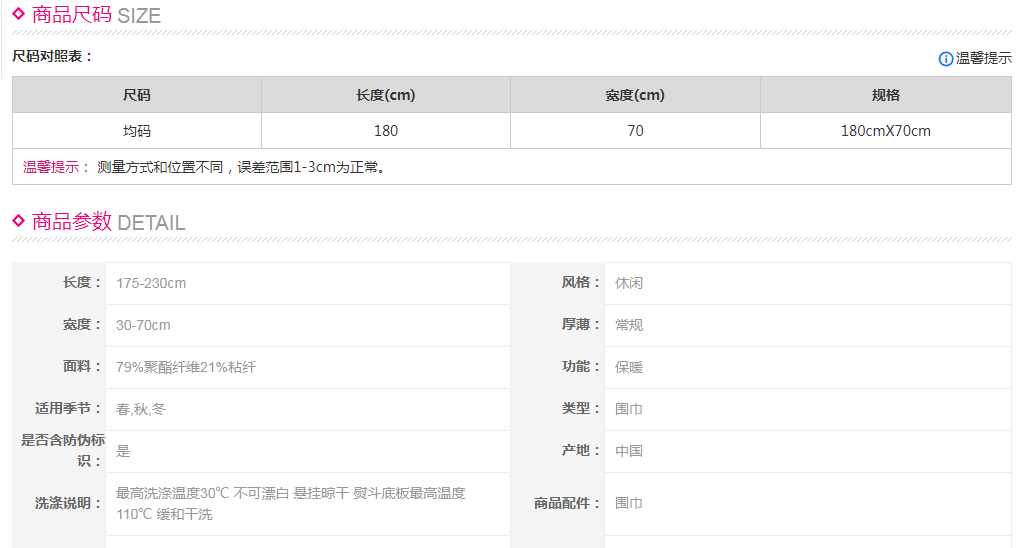1023x548 pixels.
Task: Select the 中国 origin value
Action: point(629,451)
